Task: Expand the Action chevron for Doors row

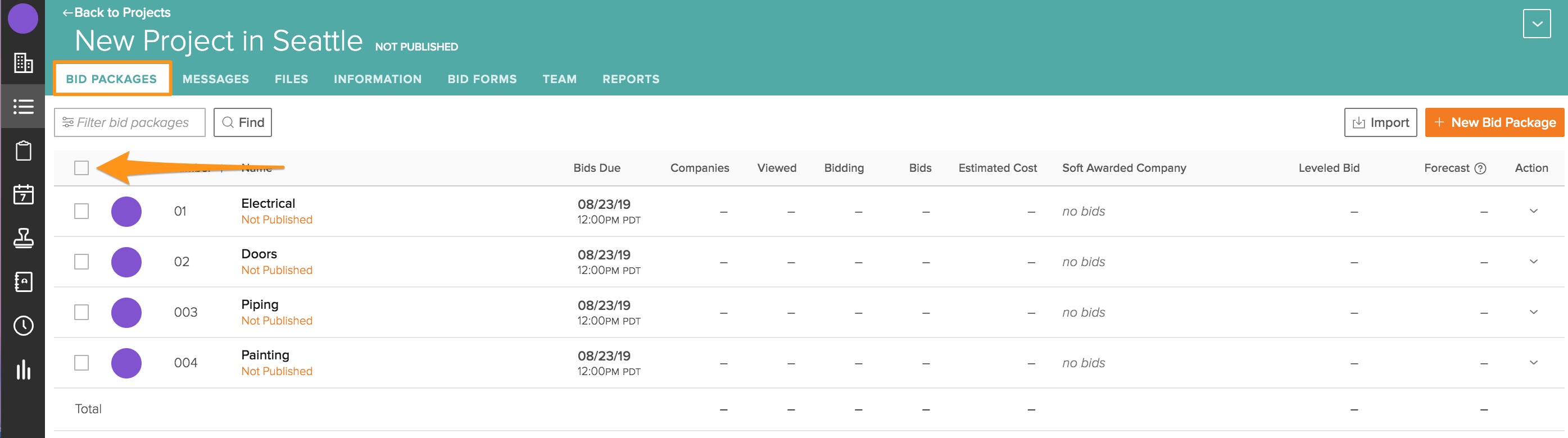Action: coord(1533,262)
